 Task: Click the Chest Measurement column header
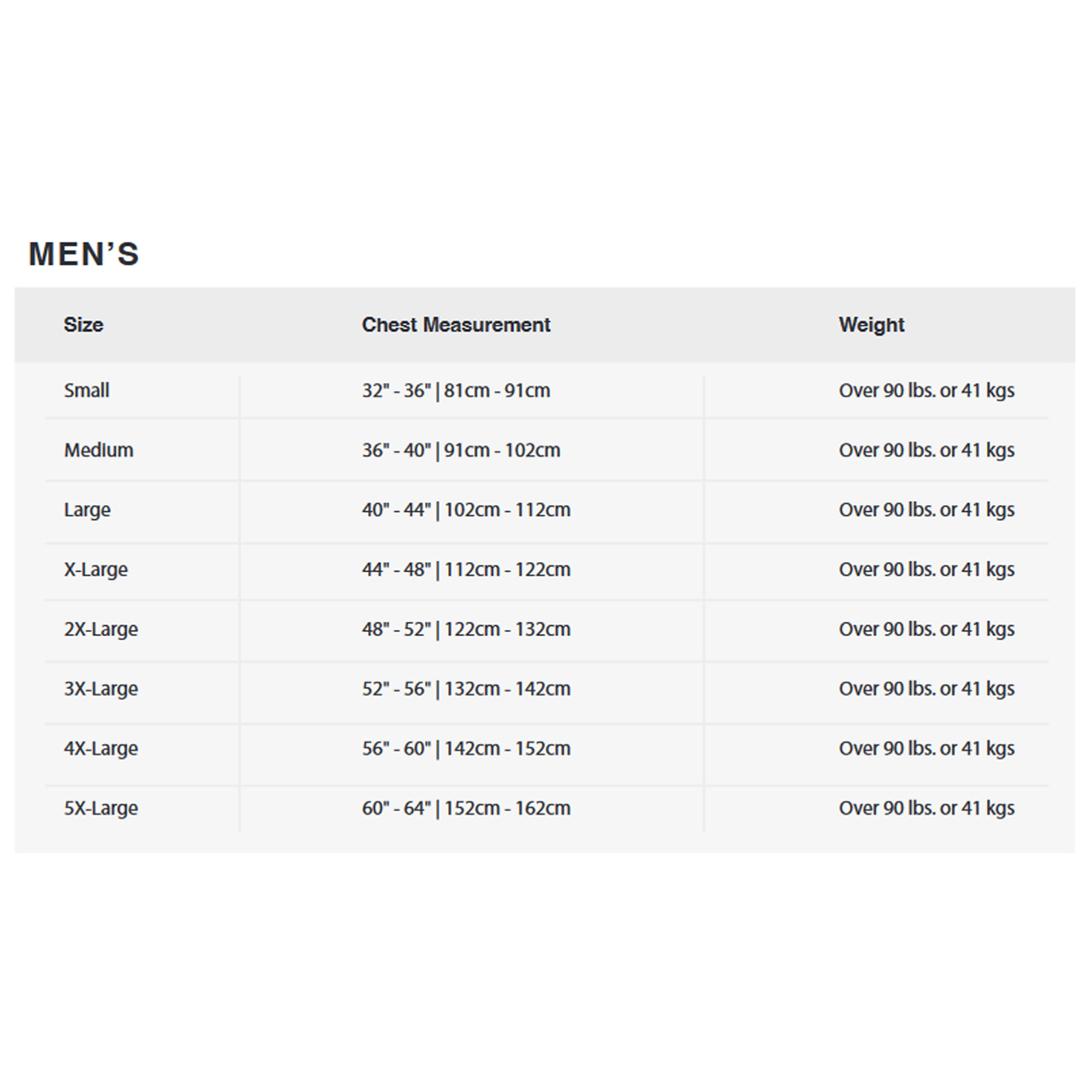pos(455,325)
